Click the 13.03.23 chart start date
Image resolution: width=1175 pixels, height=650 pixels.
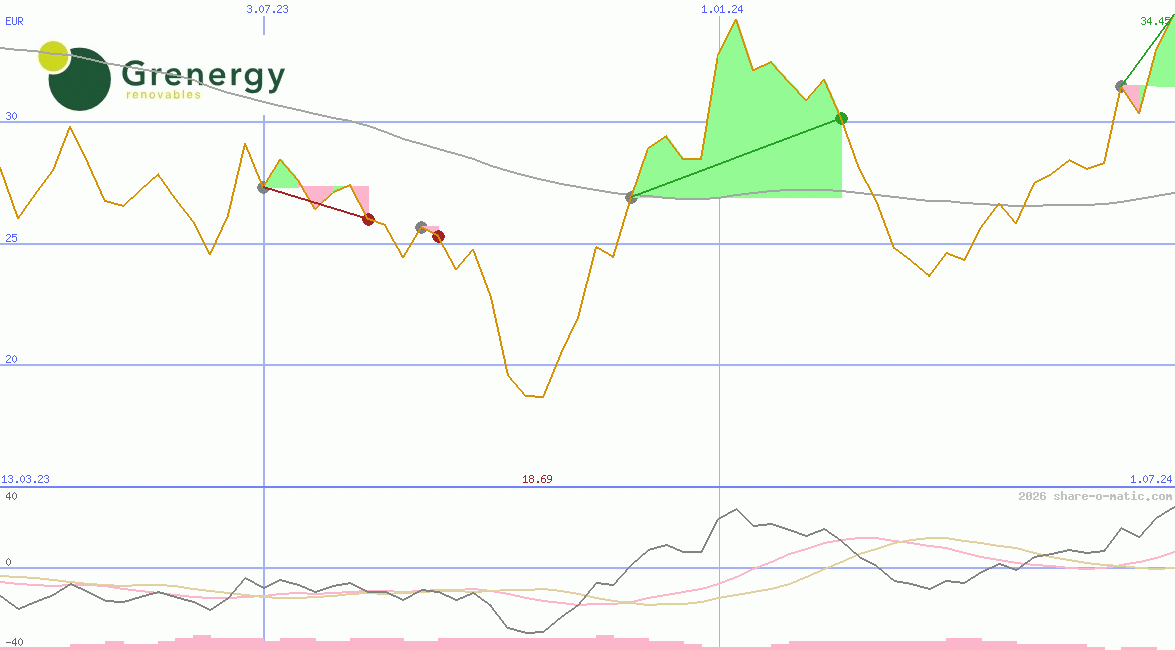pos(25,479)
